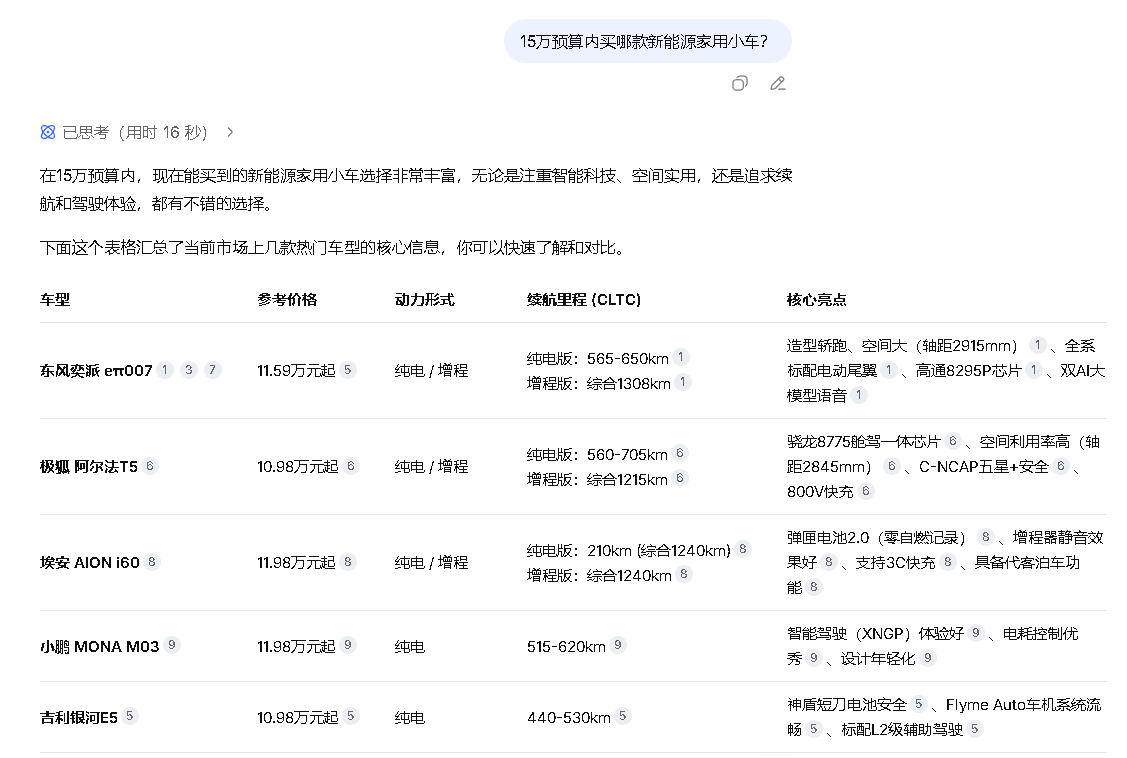Viewport: 1127px width, 758px height.
Task: Open citation 6 after 极狐 阿尔法T5
Action: coord(150,466)
